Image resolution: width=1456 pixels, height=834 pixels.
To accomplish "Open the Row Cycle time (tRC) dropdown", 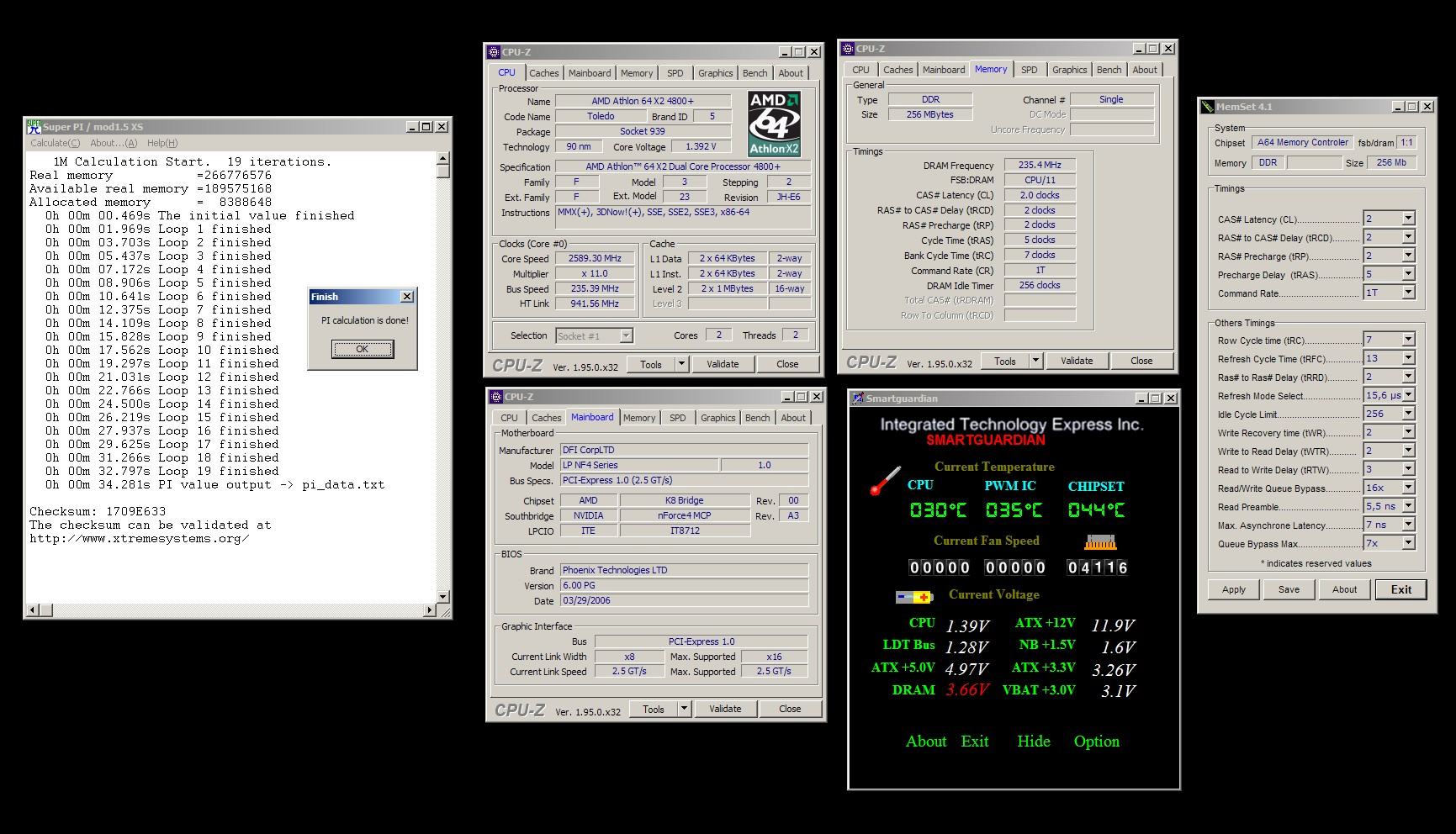I will [1407, 340].
